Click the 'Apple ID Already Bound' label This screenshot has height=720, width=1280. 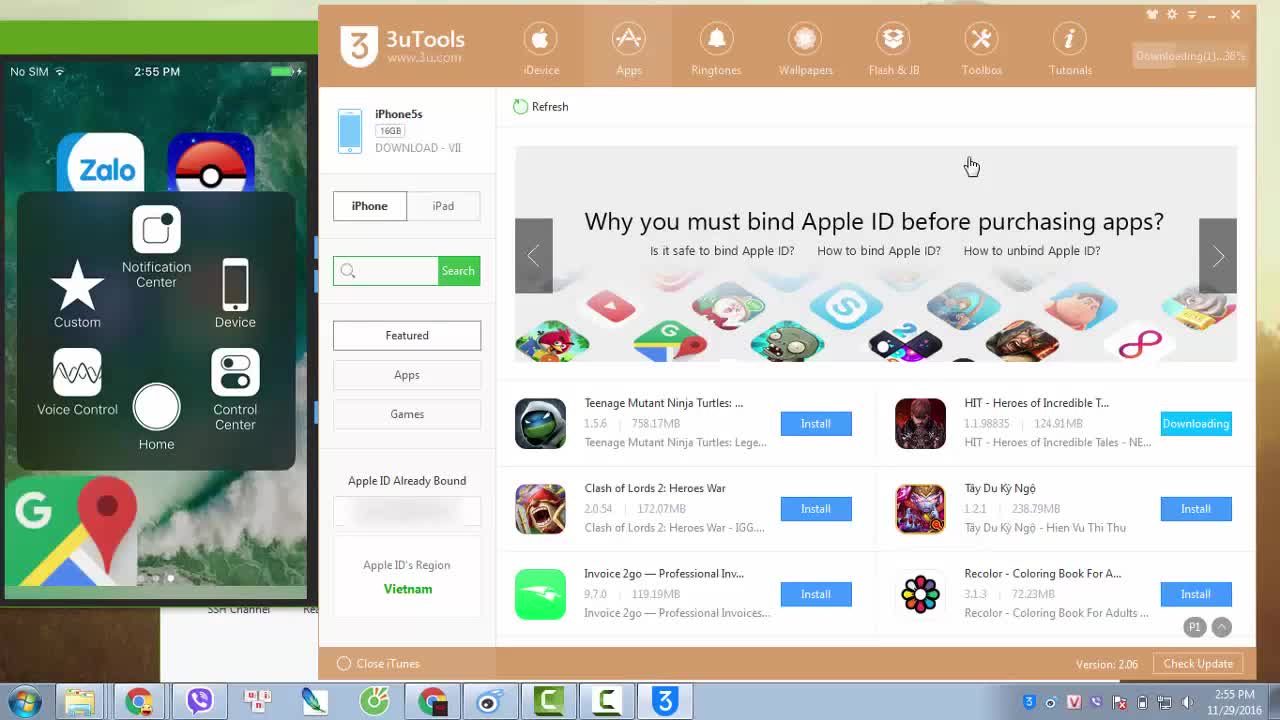(407, 481)
